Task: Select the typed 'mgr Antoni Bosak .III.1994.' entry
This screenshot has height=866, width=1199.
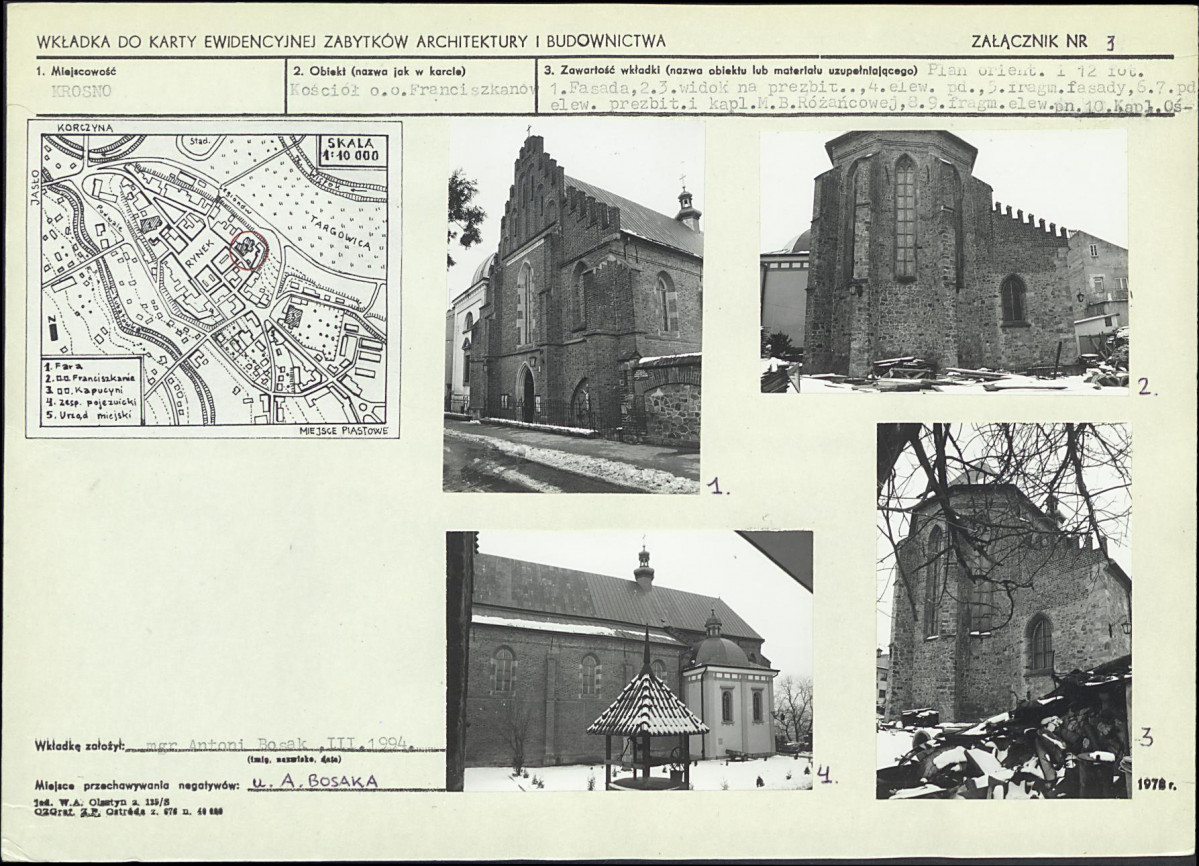Action: click(279, 744)
